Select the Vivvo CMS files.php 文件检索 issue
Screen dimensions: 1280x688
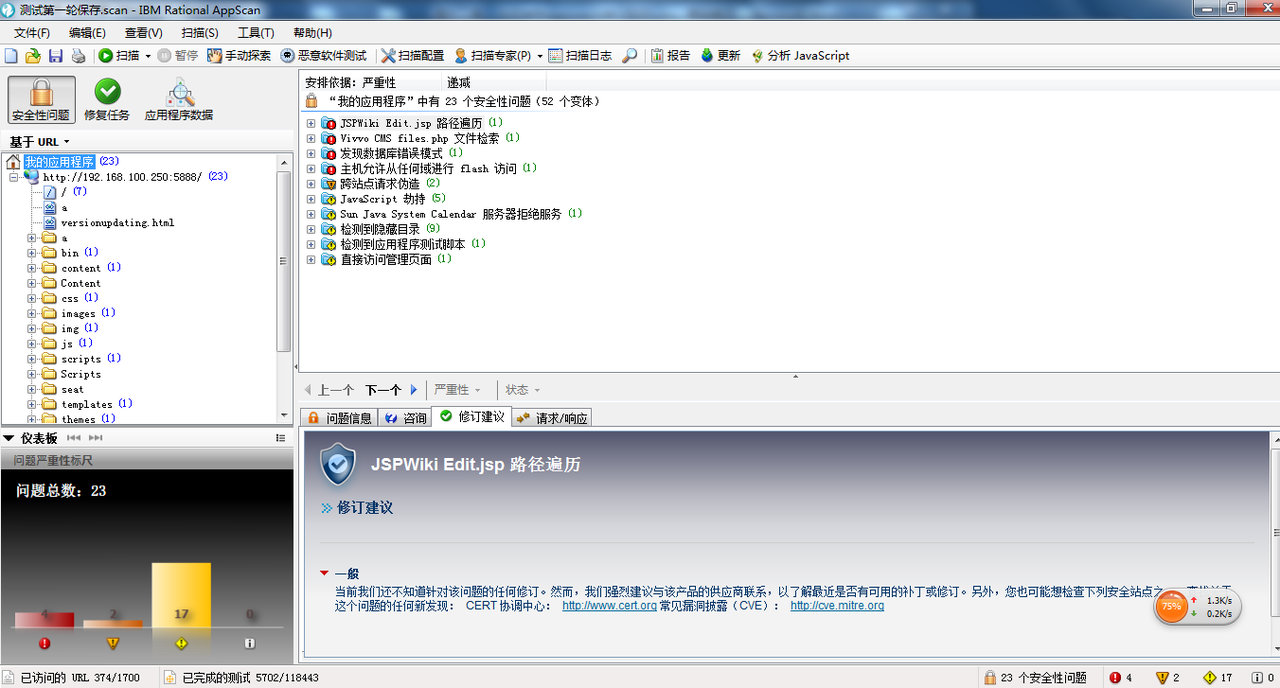419,139
